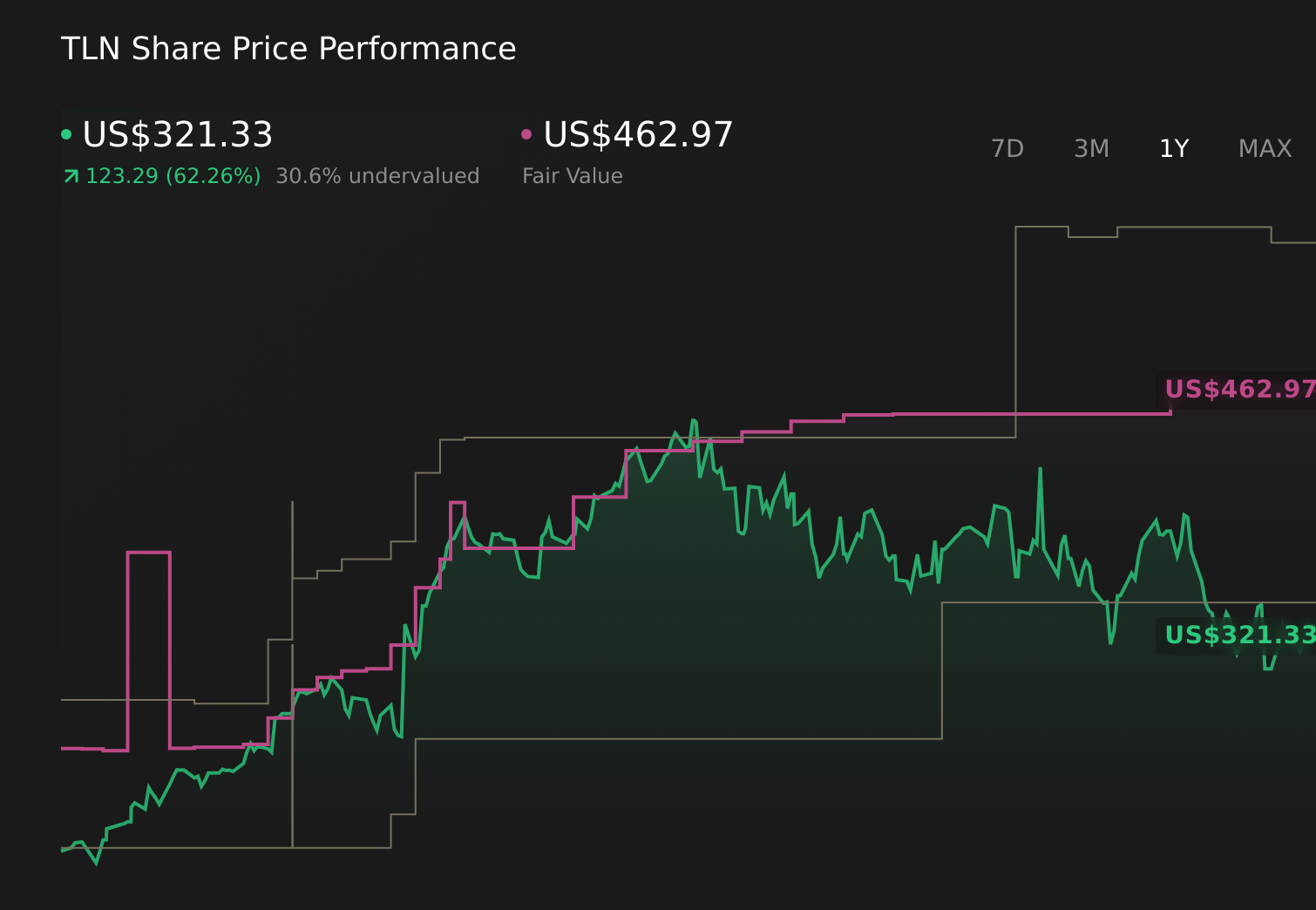Click the chart peak near US$480
Image resolution: width=1316 pixels, height=910 pixels.
click(694, 420)
